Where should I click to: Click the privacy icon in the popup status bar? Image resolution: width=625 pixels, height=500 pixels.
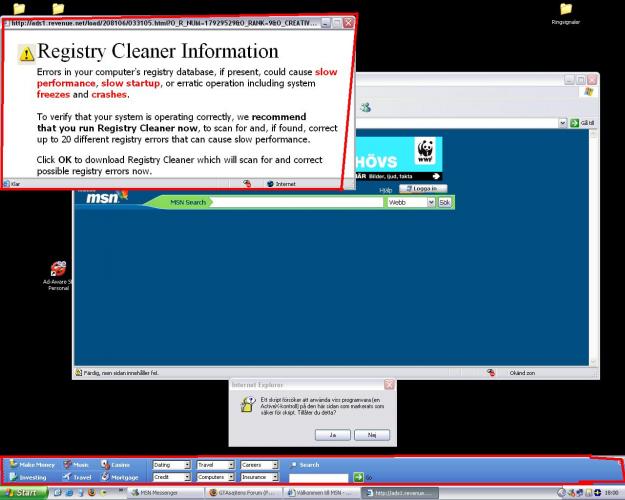pyautogui.click(x=247, y=183)
